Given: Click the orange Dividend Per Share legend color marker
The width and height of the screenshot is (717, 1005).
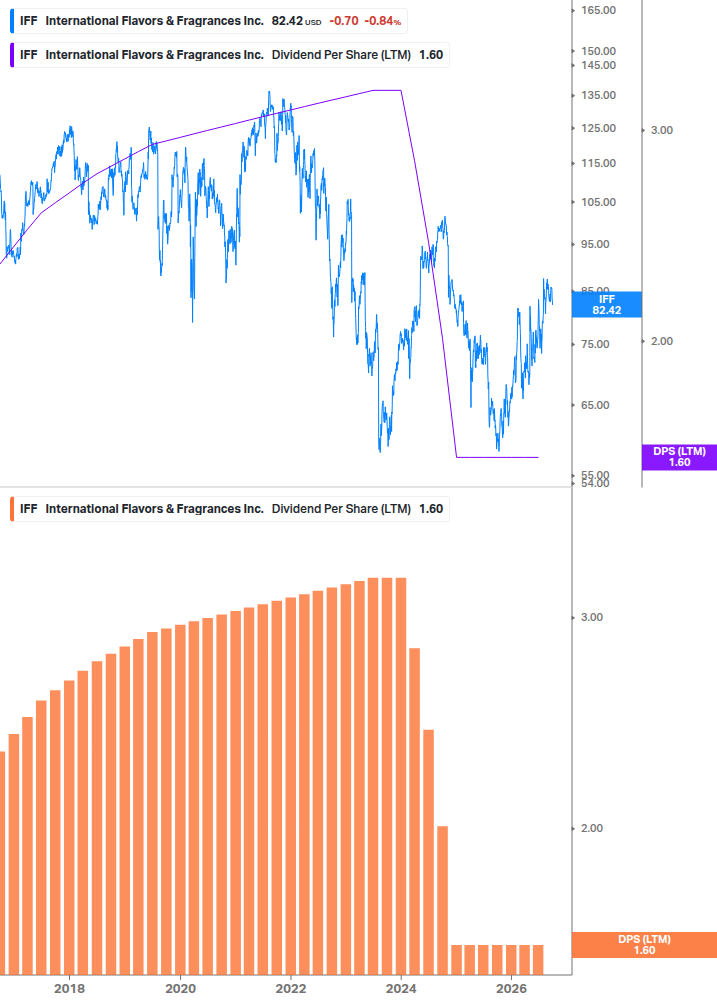Looking at the screenshot, I should point(12,509).
